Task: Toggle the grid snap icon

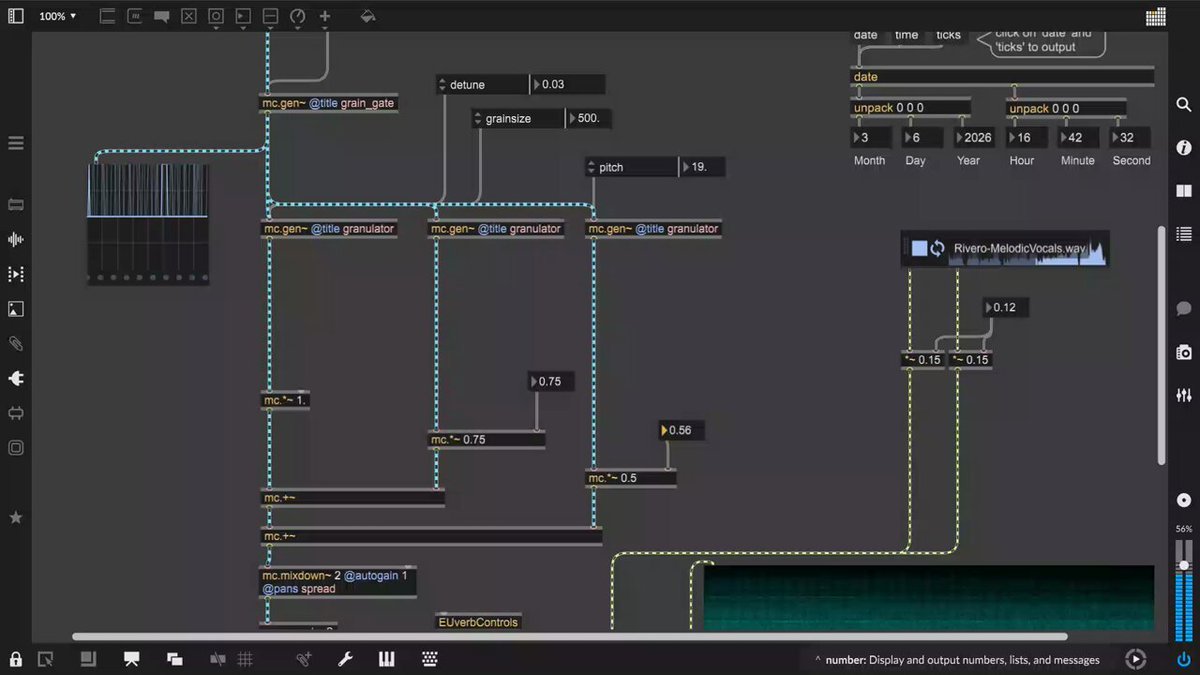Action: [x=245, y=659]
